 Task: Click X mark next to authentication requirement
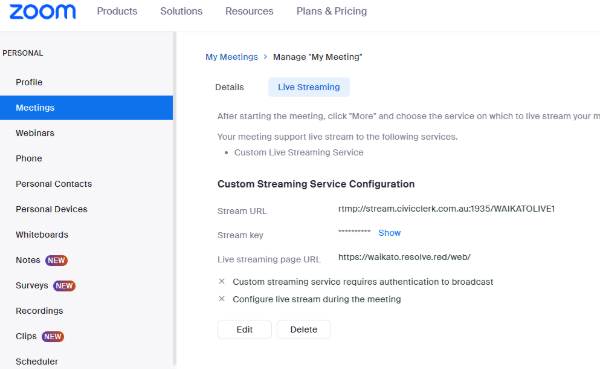[222, 281]
